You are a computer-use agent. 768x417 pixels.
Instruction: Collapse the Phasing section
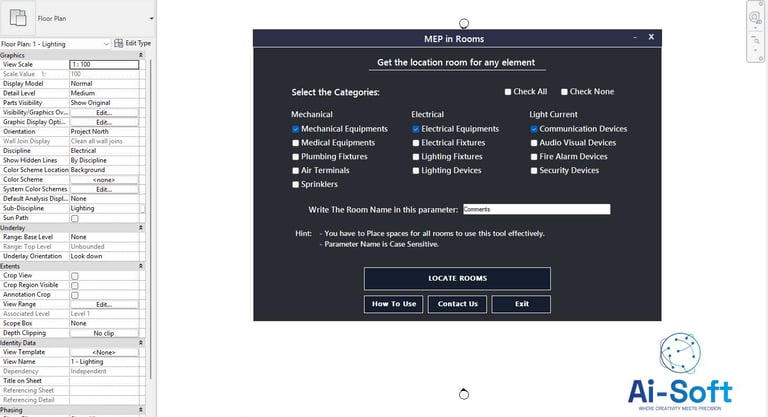[141, 410]
